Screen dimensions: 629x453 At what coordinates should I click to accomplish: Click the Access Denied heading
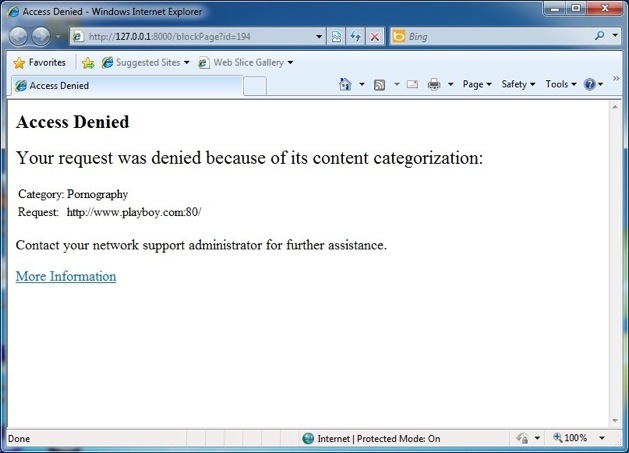click(73, 122)
